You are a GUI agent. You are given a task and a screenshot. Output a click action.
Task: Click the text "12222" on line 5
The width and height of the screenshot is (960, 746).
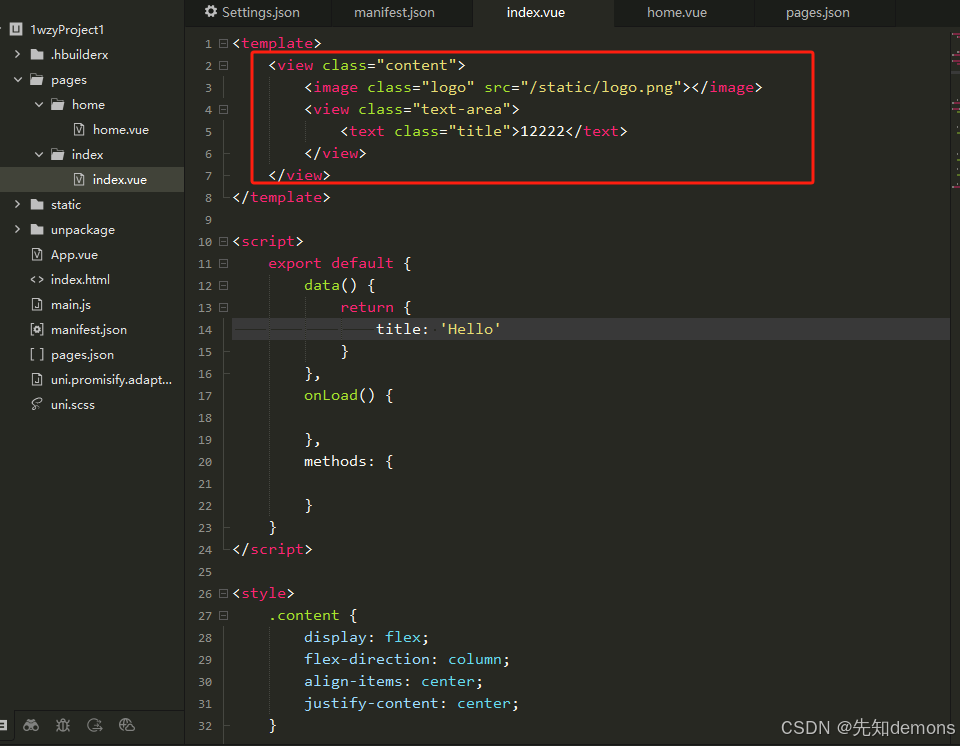click(542, 131)
